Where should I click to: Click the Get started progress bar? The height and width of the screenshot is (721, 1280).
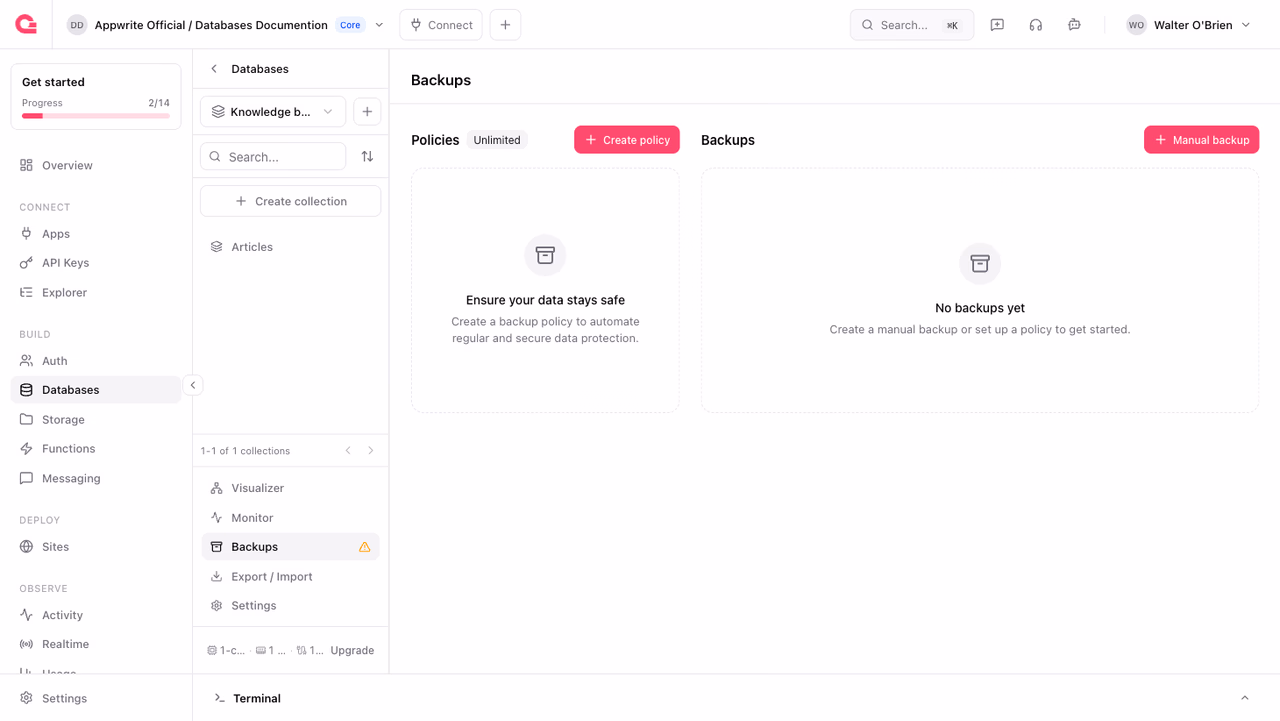[x=96, y=116]
